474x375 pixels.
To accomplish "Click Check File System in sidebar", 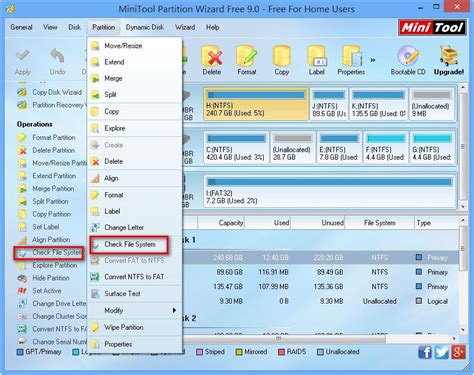I will [49, 253].
